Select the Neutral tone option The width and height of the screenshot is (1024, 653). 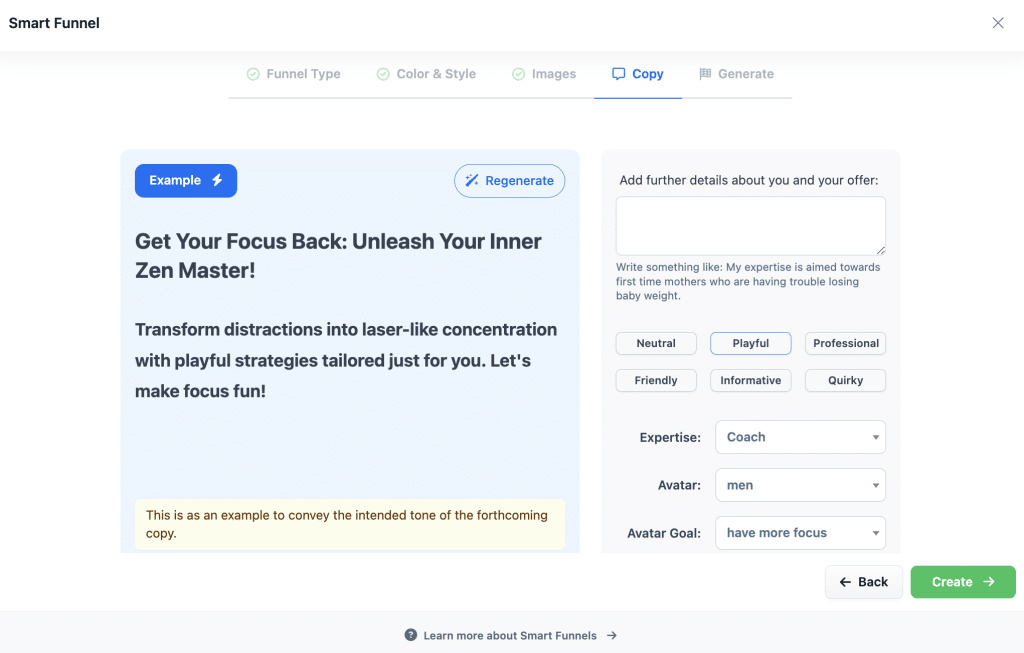click(x=656, y=343)
